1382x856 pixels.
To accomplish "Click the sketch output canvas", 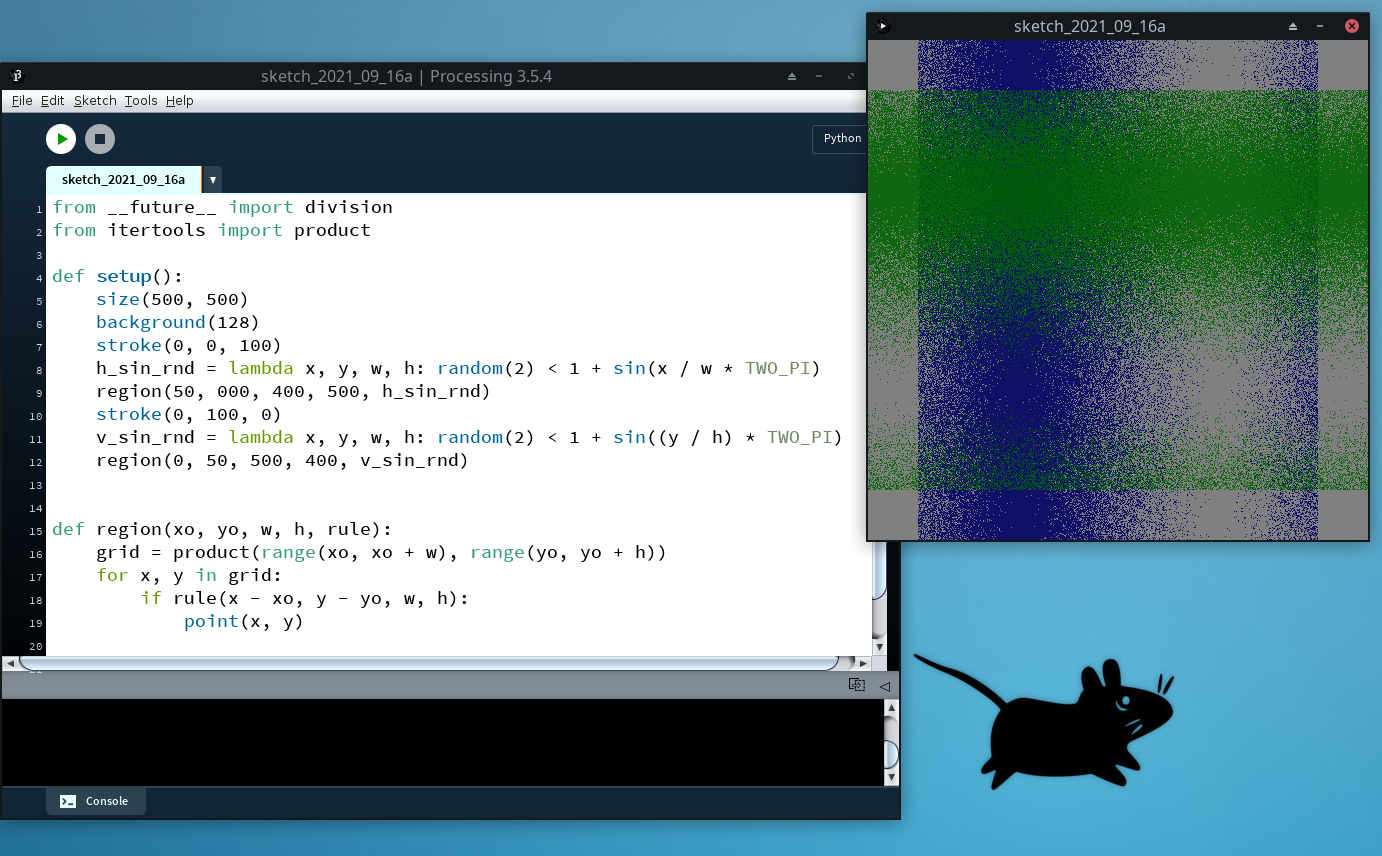I will pos(1117,290).
